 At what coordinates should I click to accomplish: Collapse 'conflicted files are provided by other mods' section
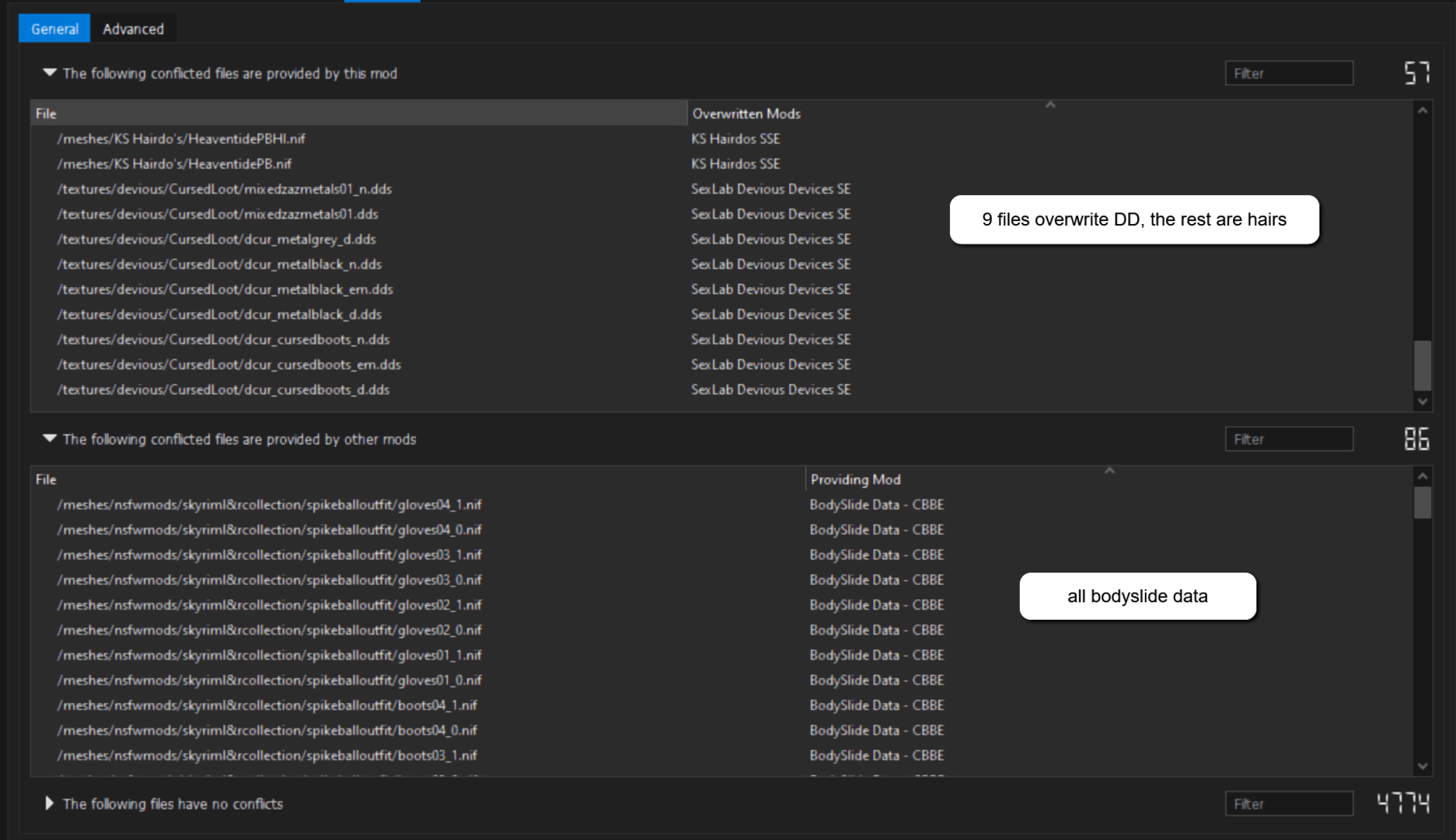(50, 439)
